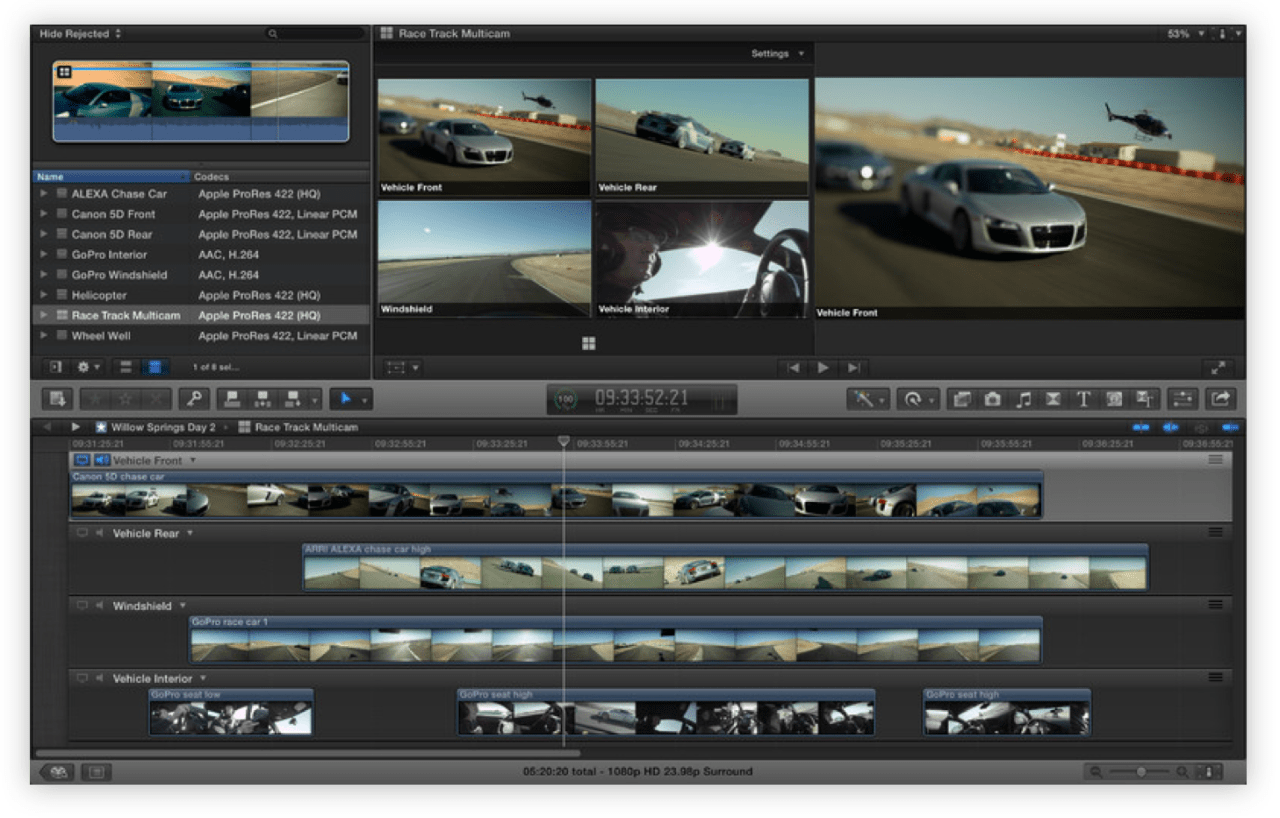Enable audio monitor for Windshield angle
Screen dimensions: 1280x818
[x=100, y=606]
